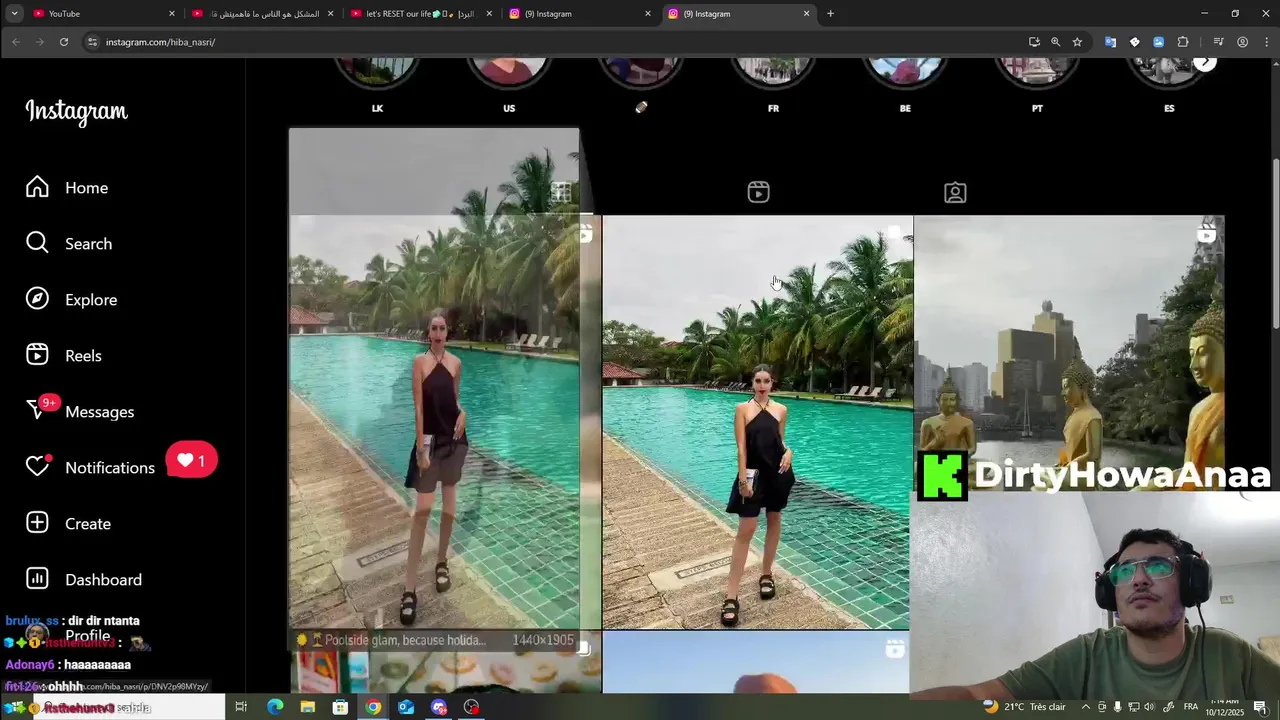Open the weather widget showing 21°C
The height and width of the screenshot is (720, 1280).
(1023, 707)
